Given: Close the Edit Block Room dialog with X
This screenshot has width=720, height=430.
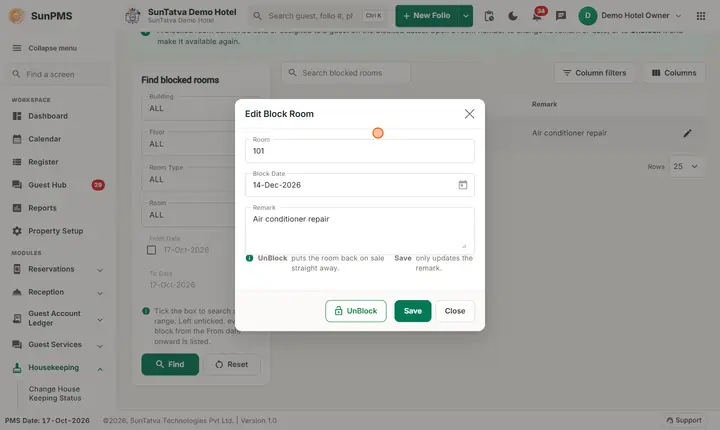Looking at the screenshot, I should (x=469, y=114).
